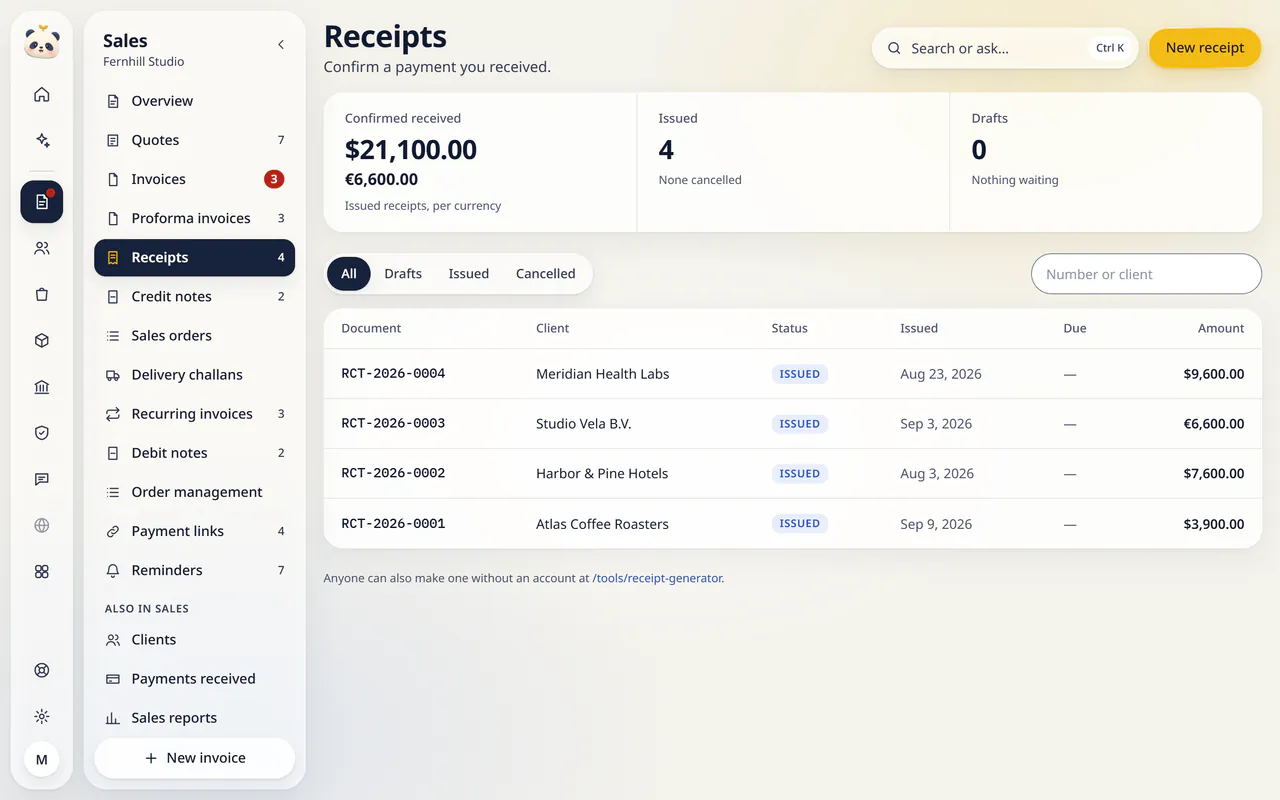Switch to the Issued filter tab
Viewport: 1280px width, 800px height.
pos(469,274)
